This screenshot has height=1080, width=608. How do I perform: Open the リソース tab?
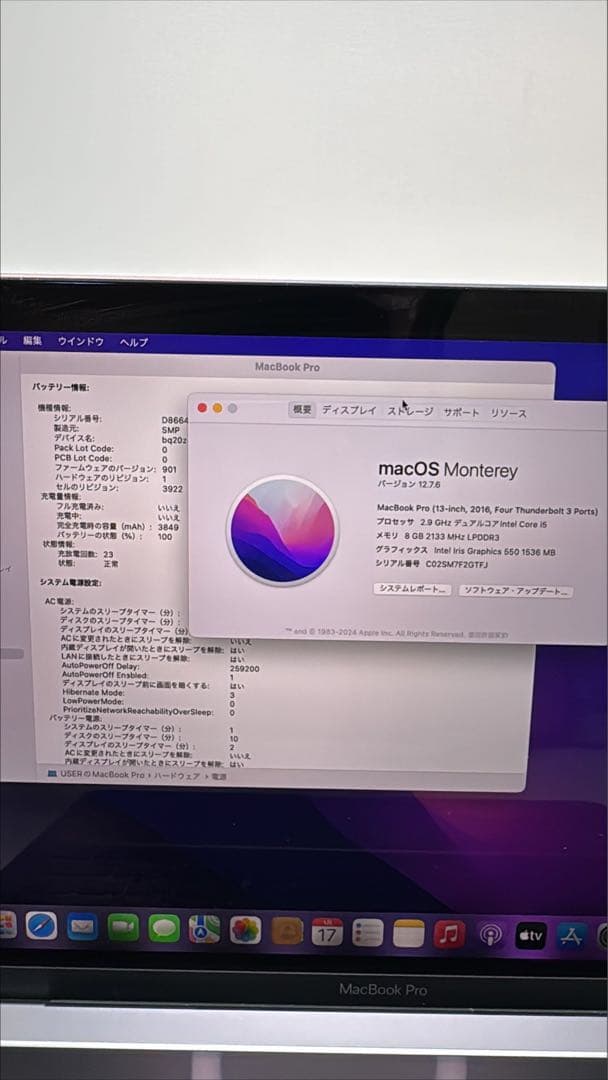508,413
